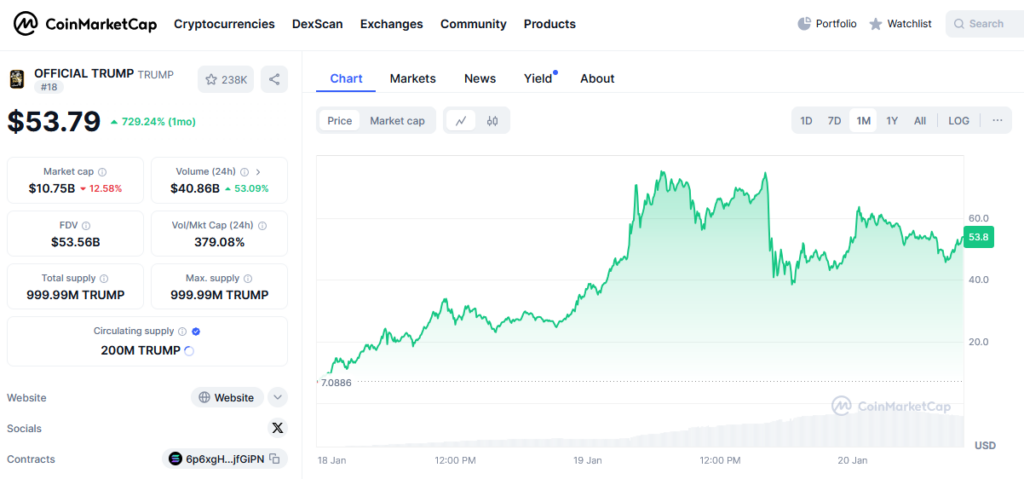The width and height of the screenshot is (1024, 479).
Task: Click the $40.86B volume value
Action: coord(195,189)
